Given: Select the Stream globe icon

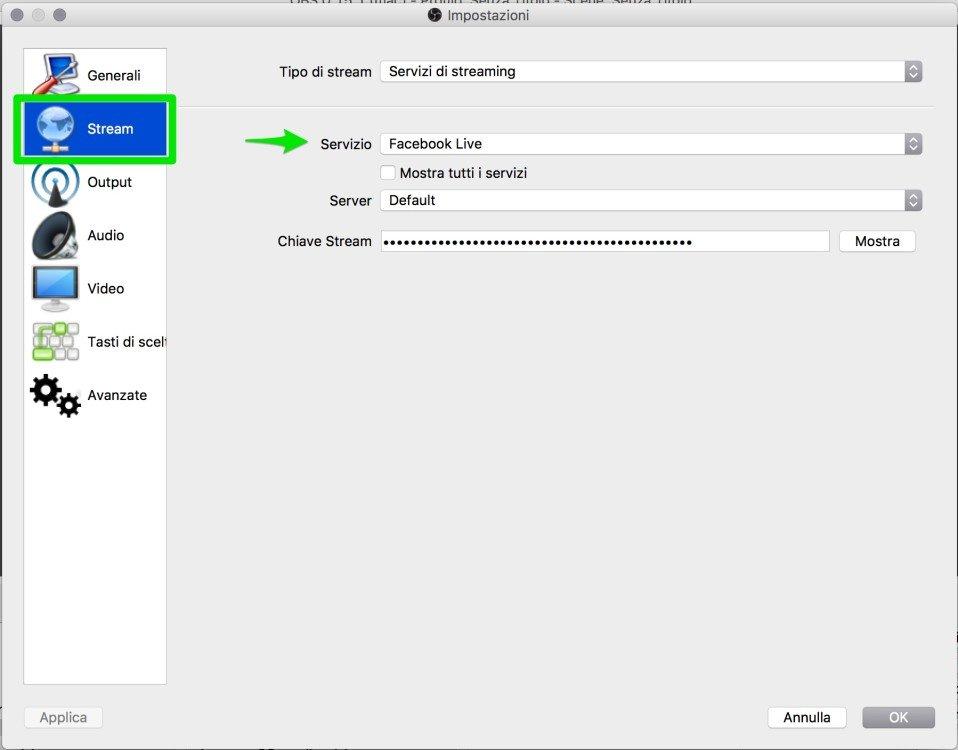Looking at the screenshot, I should pos(55,128).
